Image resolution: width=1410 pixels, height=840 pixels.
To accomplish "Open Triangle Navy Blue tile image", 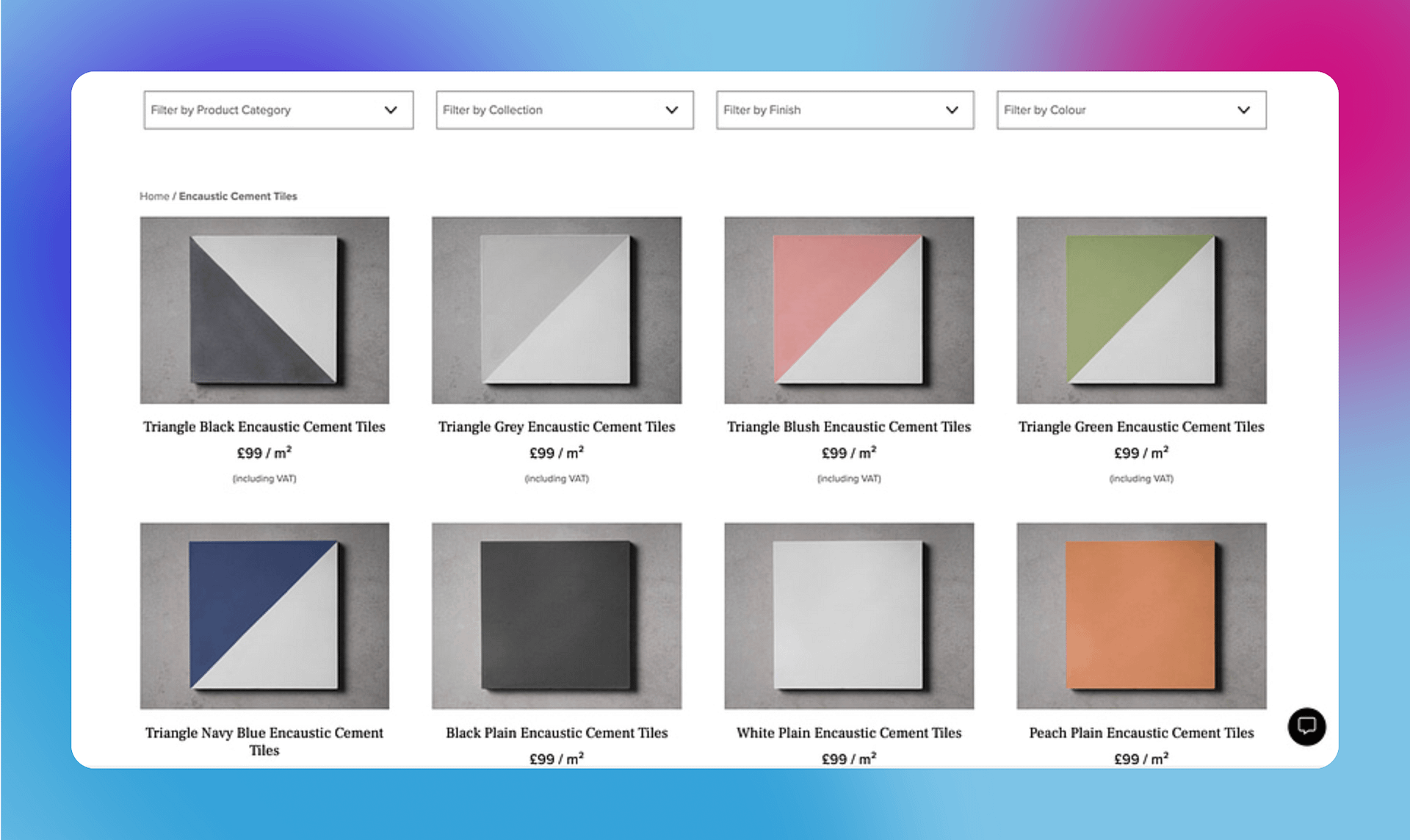I will (x=264, y=615).
